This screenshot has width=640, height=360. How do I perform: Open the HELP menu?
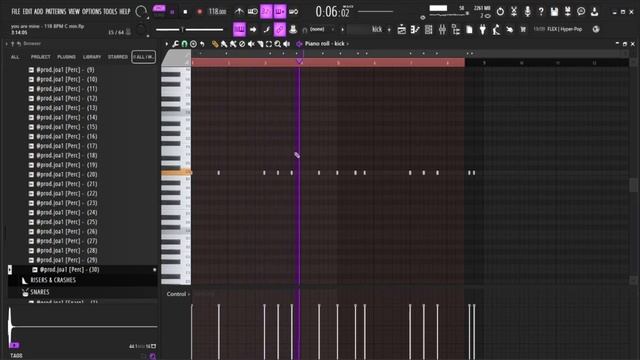point(124,11)
